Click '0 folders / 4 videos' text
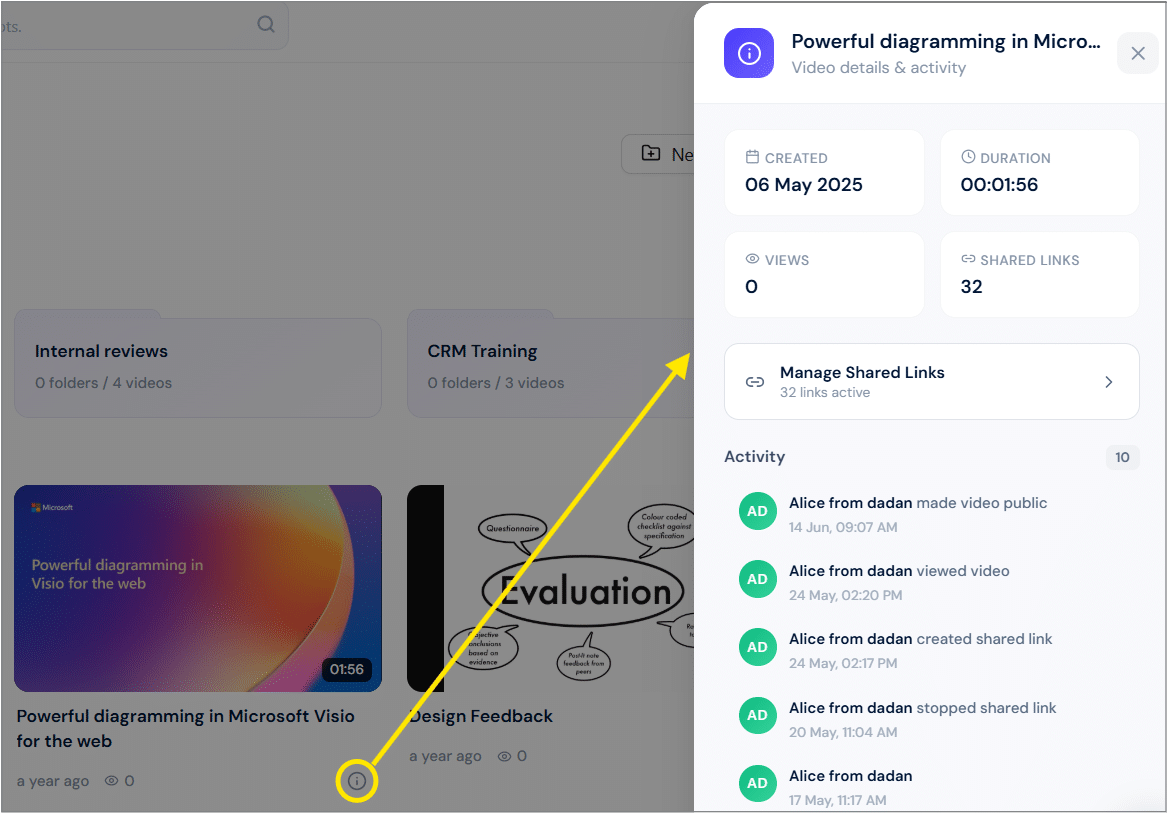The height and width of the screenshot is (813, 1167). coord(103,383)
